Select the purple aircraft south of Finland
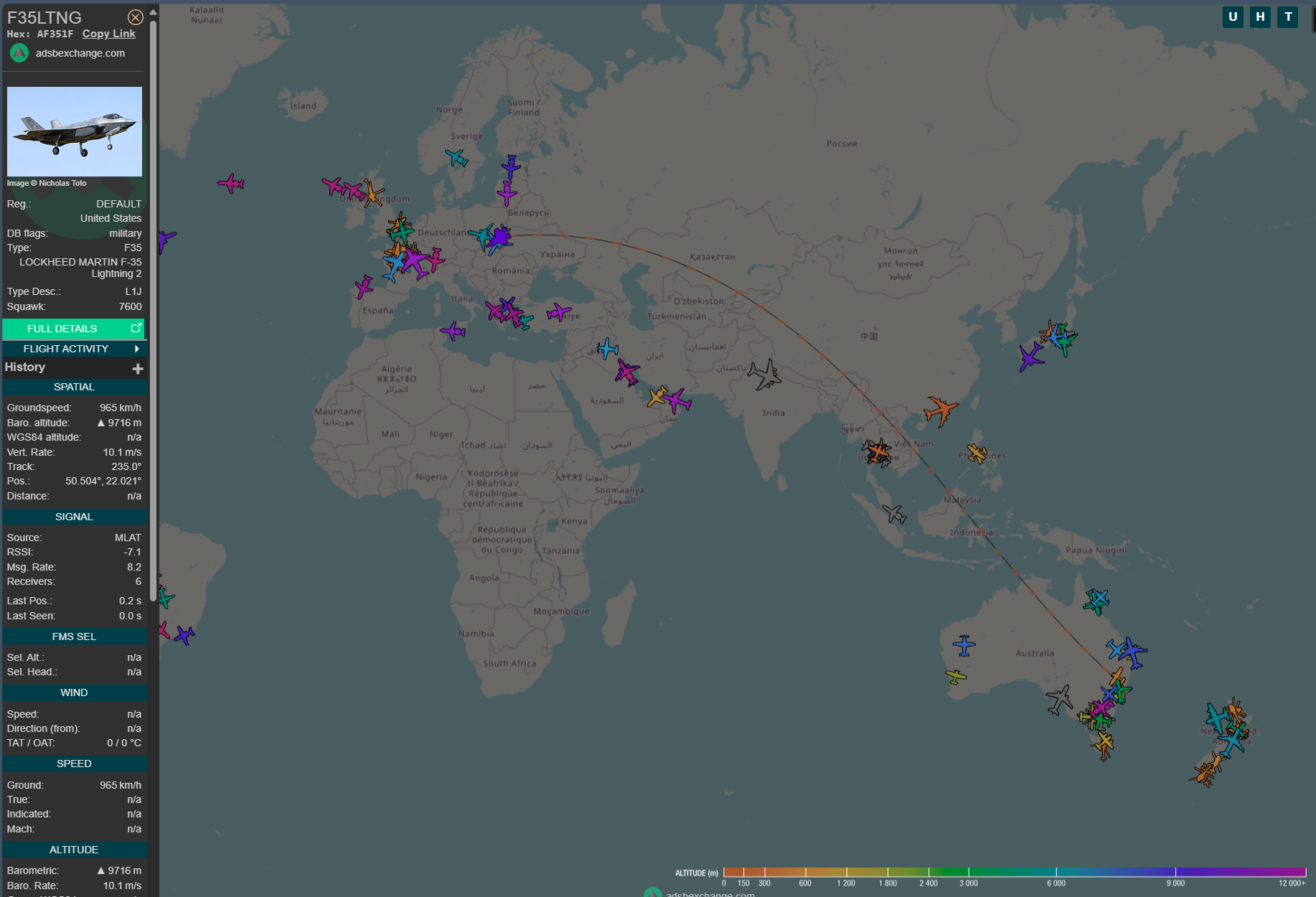 [x=511, y=167]
